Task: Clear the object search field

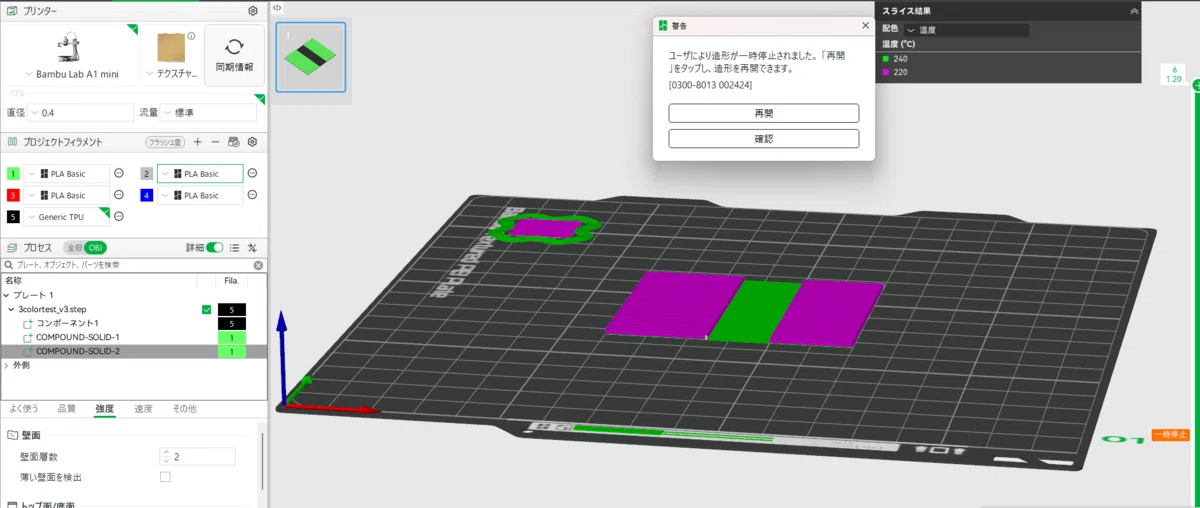Action: tap(258, 265)
